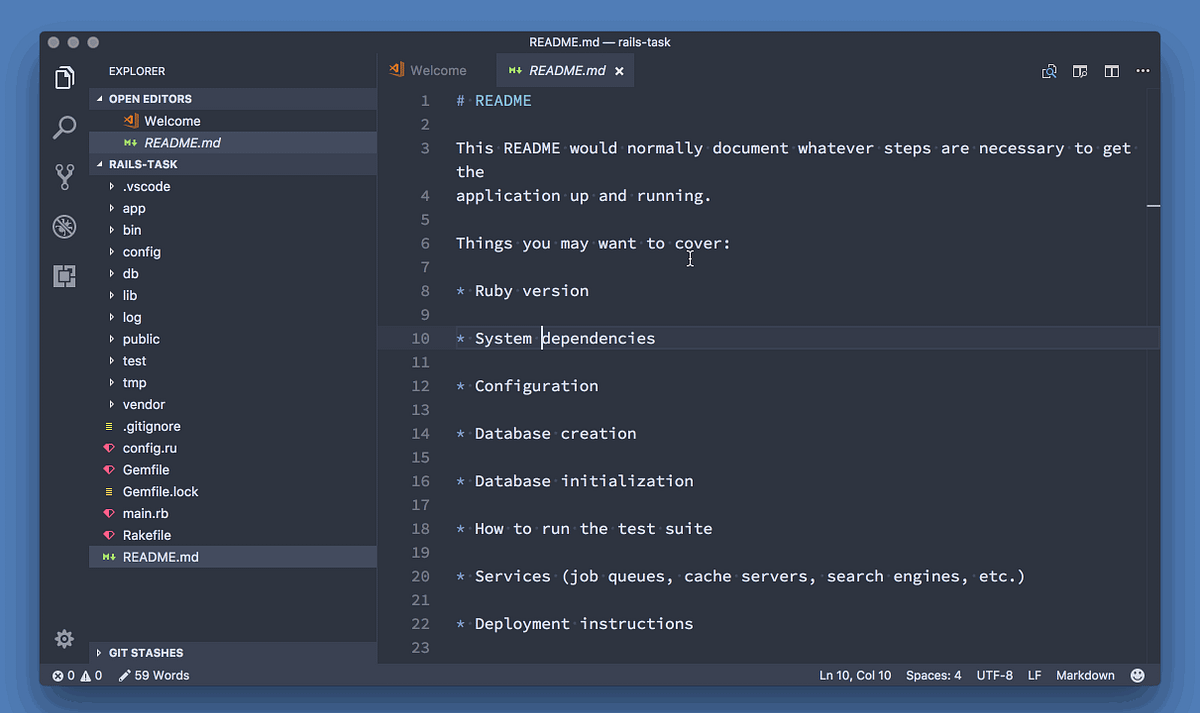Switch to the Welcome tab
1200x713 pixels.
tap(436, 70)
